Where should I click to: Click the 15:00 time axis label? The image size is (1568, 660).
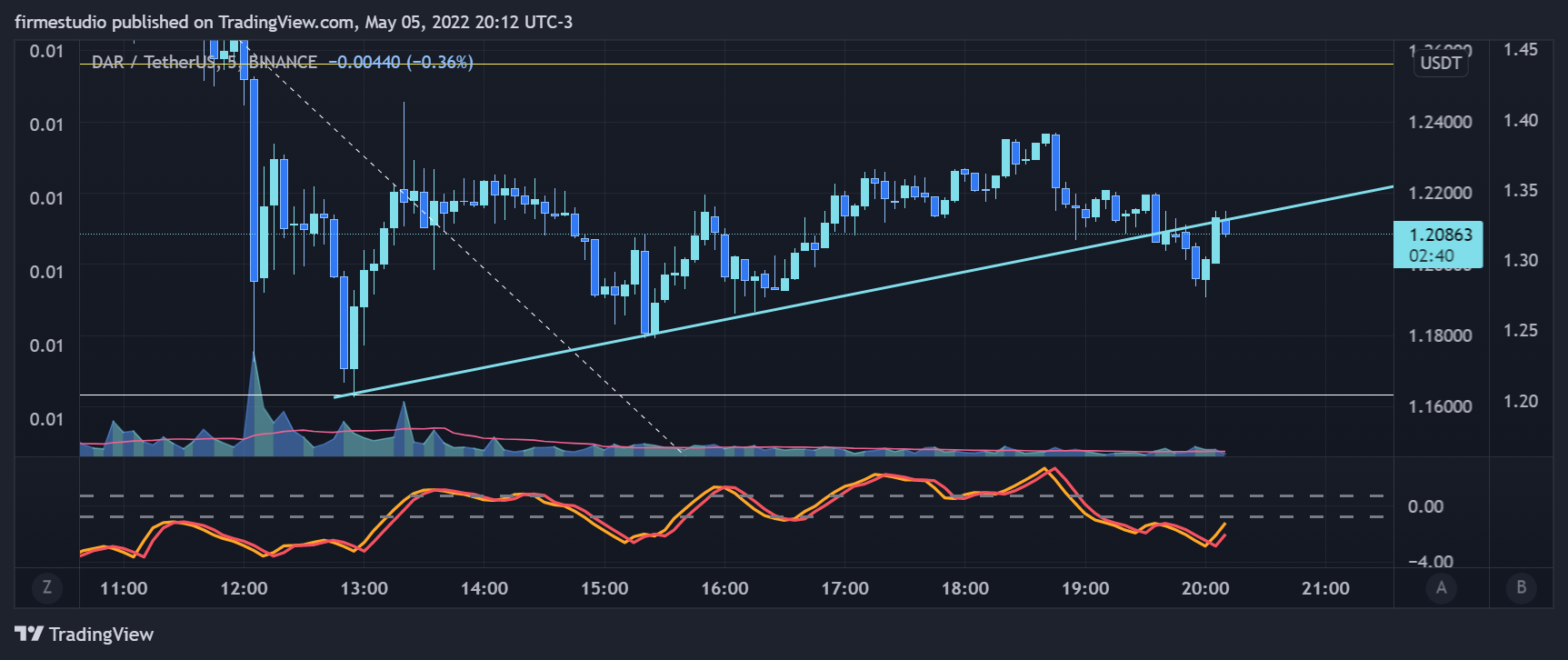(x=604, y=588)
